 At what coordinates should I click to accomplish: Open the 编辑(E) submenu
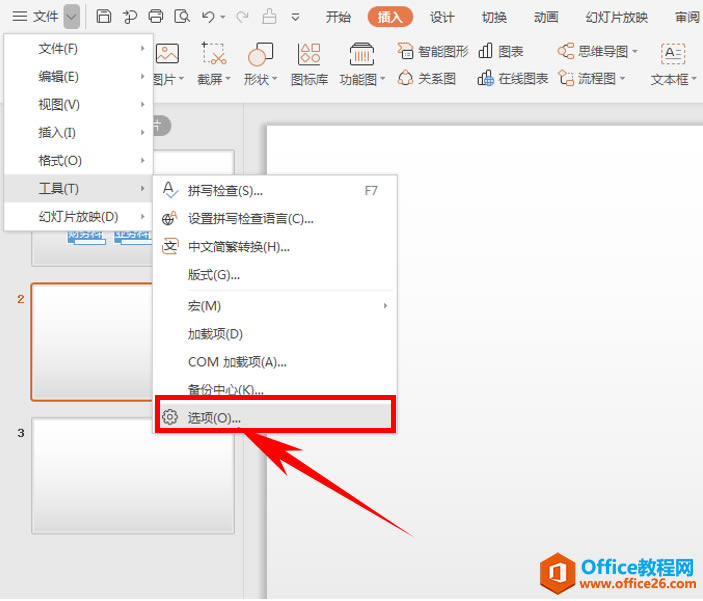click(78, 76)
